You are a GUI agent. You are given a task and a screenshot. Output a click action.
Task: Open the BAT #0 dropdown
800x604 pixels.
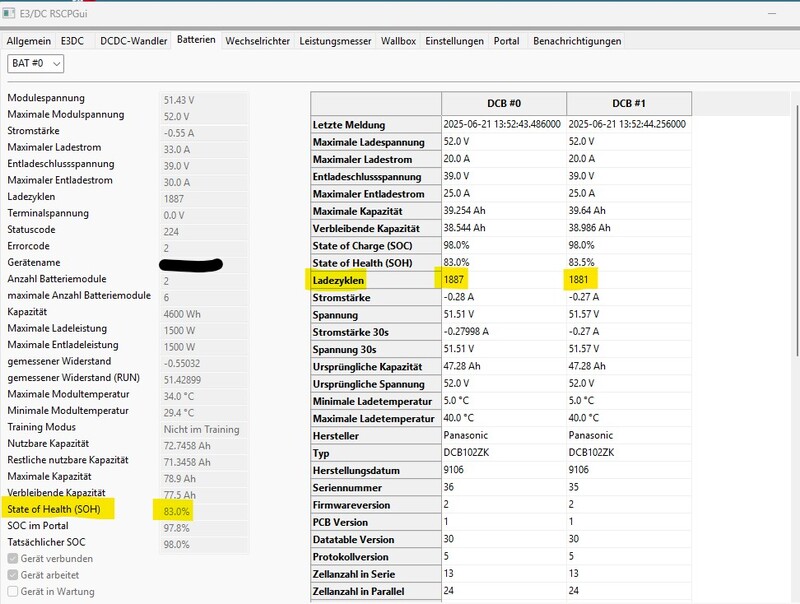(x=36, y=63)
